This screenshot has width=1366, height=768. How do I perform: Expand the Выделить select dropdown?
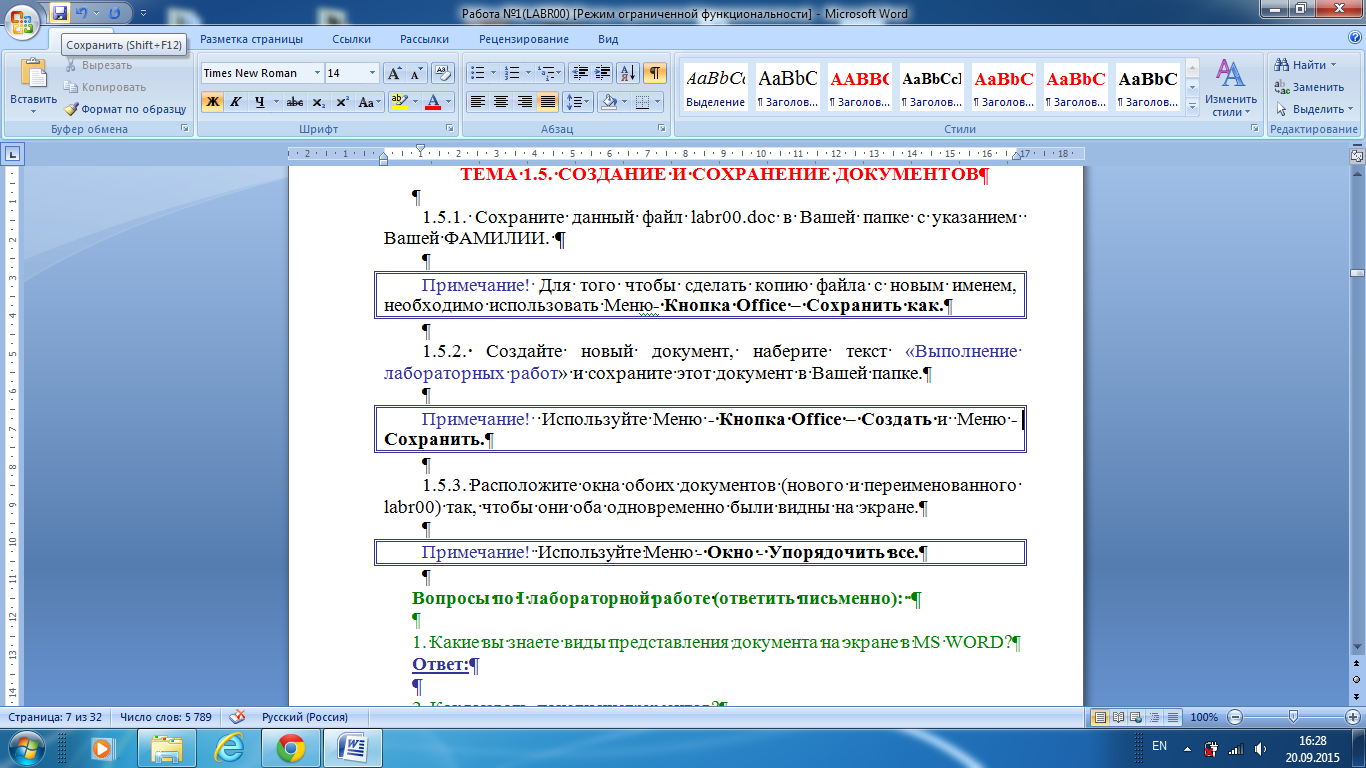pyautogui.click(x=1352, y=109)
